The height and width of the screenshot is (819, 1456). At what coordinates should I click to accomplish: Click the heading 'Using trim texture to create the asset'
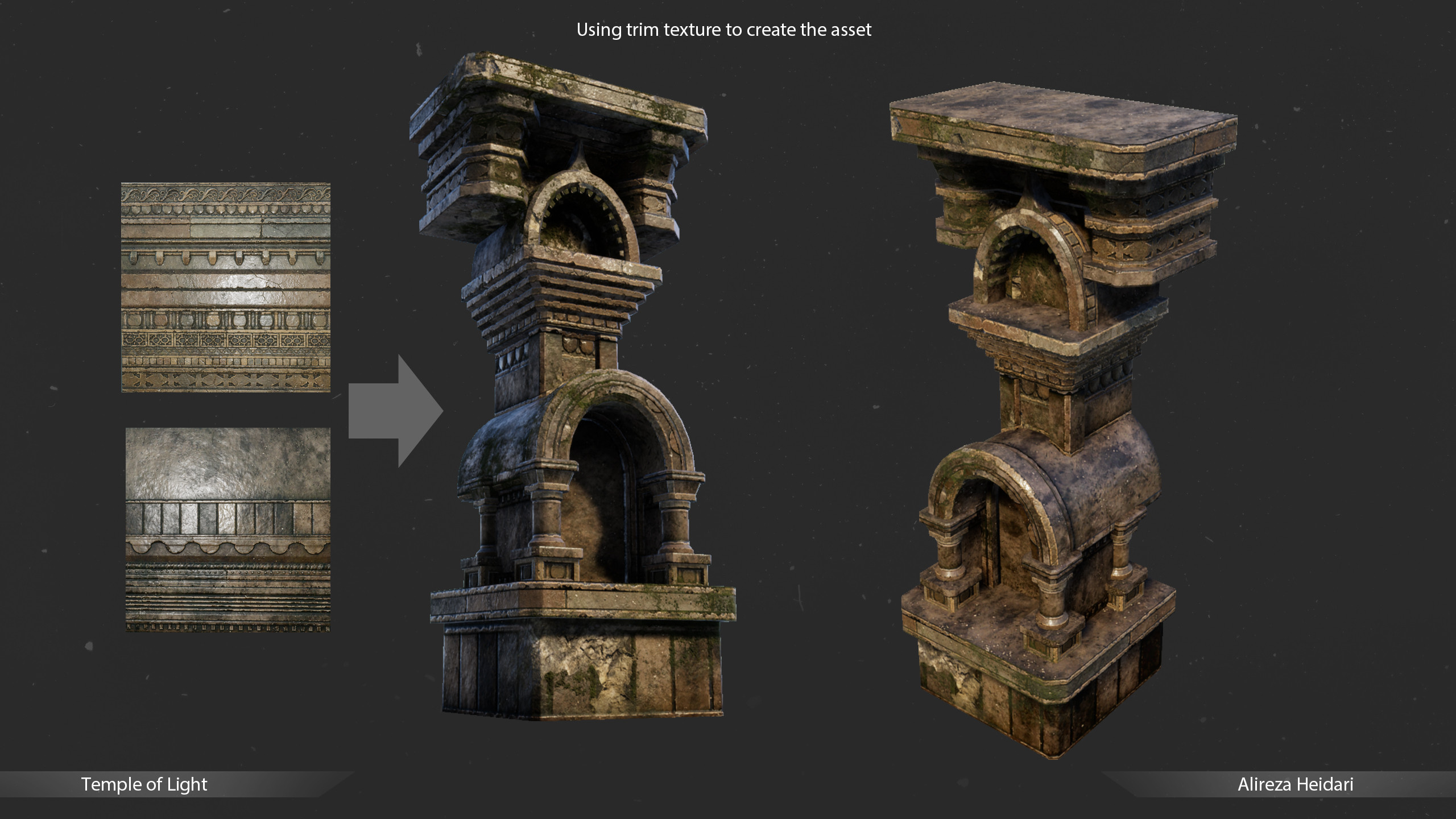[x=724, y=30]
